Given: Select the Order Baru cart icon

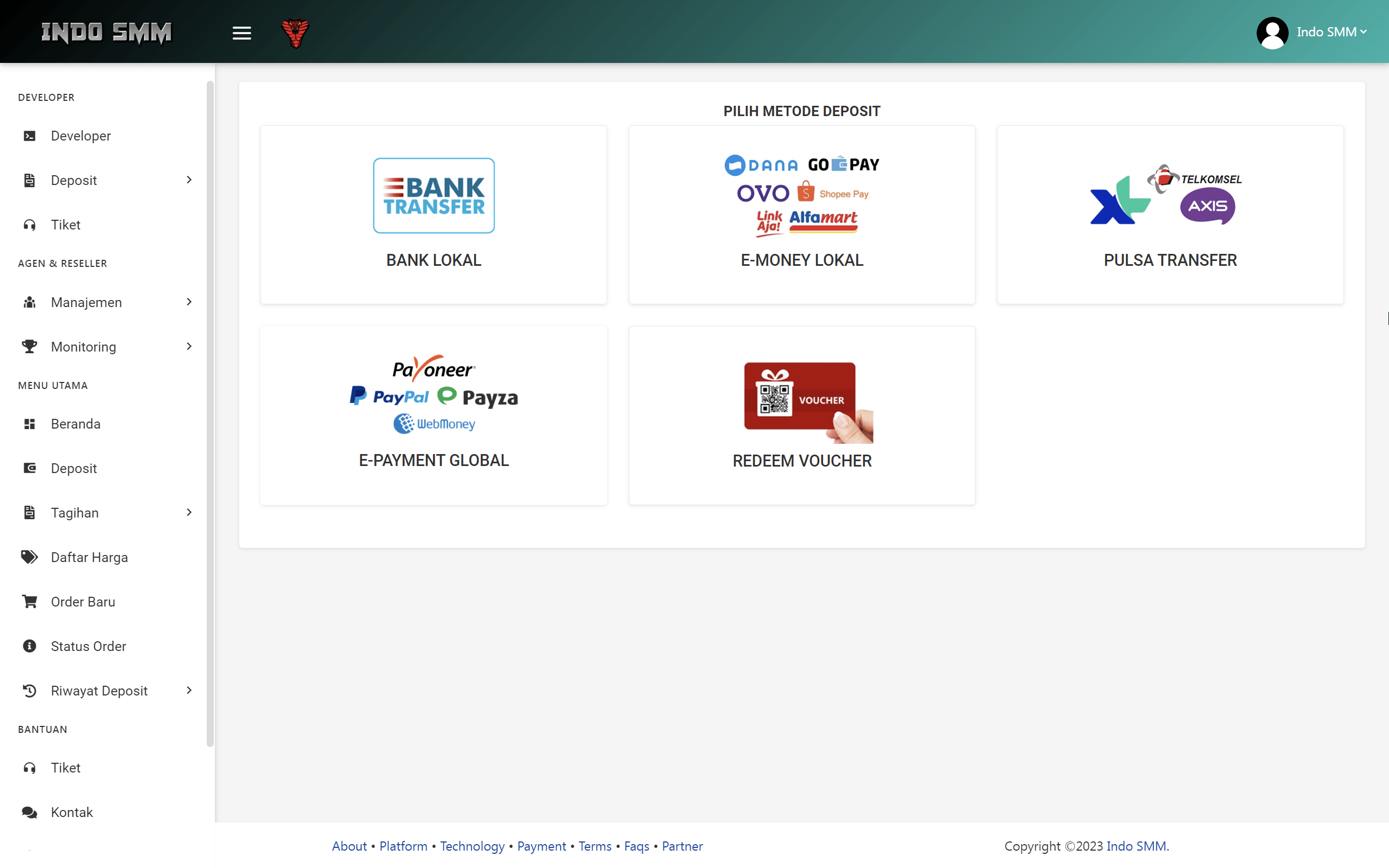Looking at the screenshot, I should coord(29,601).
